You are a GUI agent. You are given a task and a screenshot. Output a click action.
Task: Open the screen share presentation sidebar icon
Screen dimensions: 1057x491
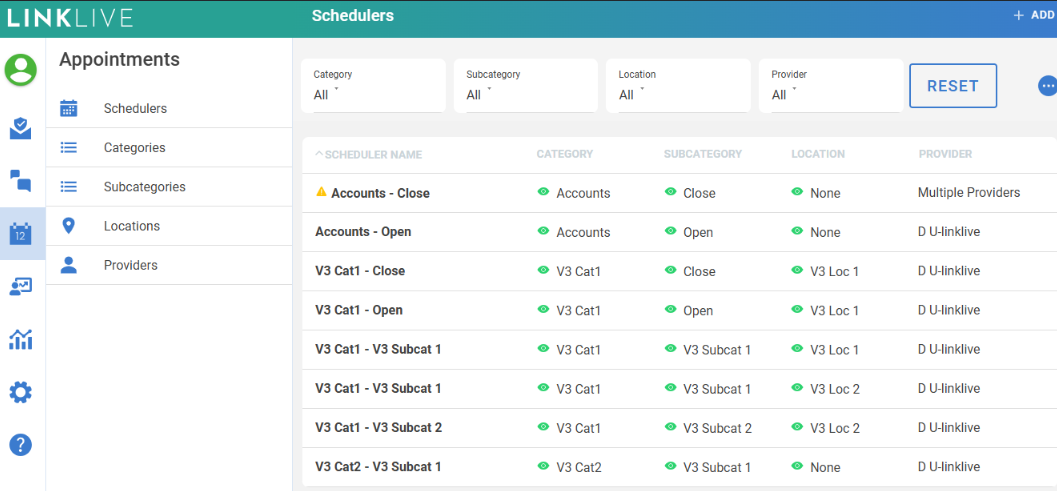[21, 287]
